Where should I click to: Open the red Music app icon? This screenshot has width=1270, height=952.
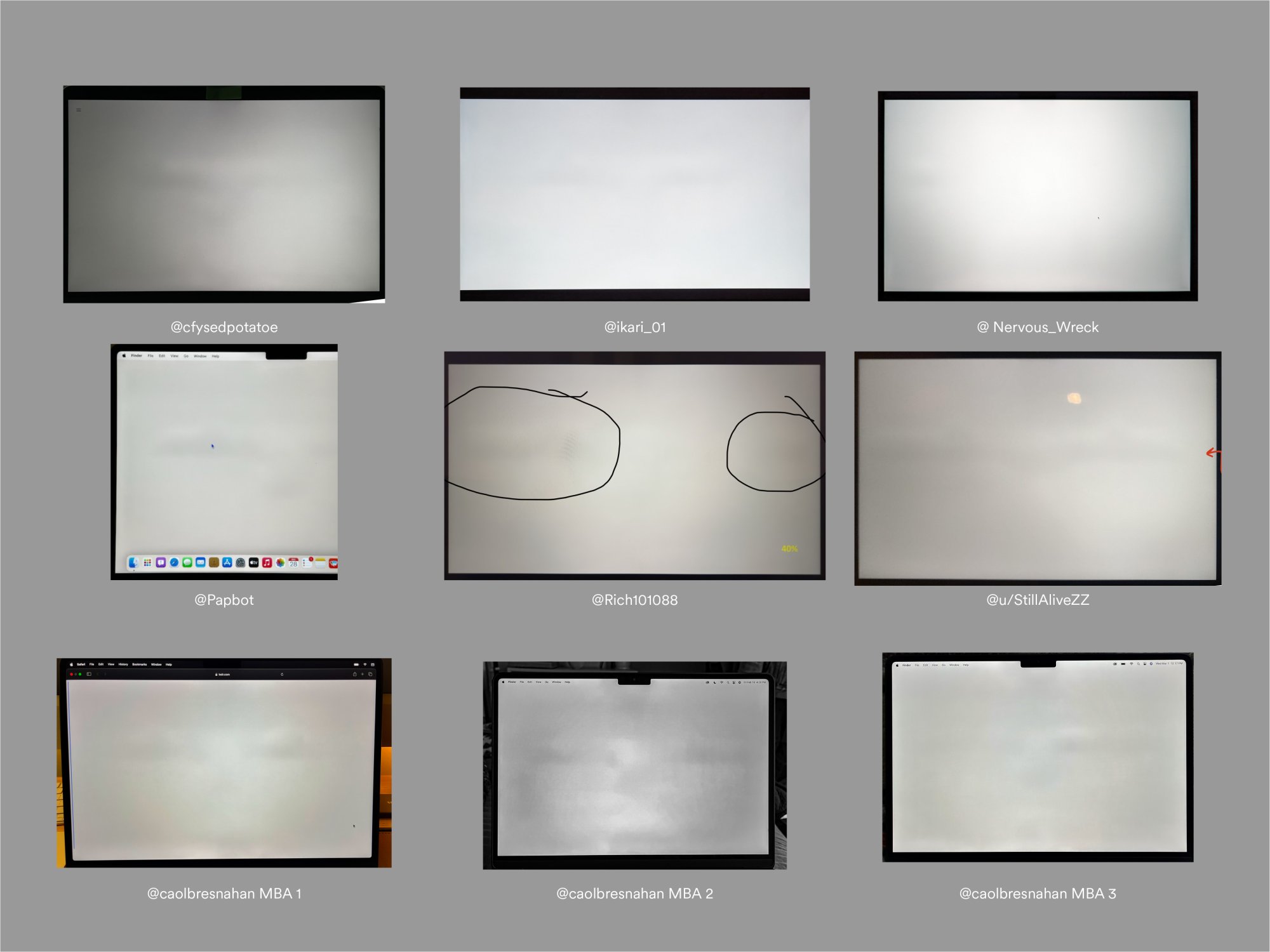(x=267, y=562)
